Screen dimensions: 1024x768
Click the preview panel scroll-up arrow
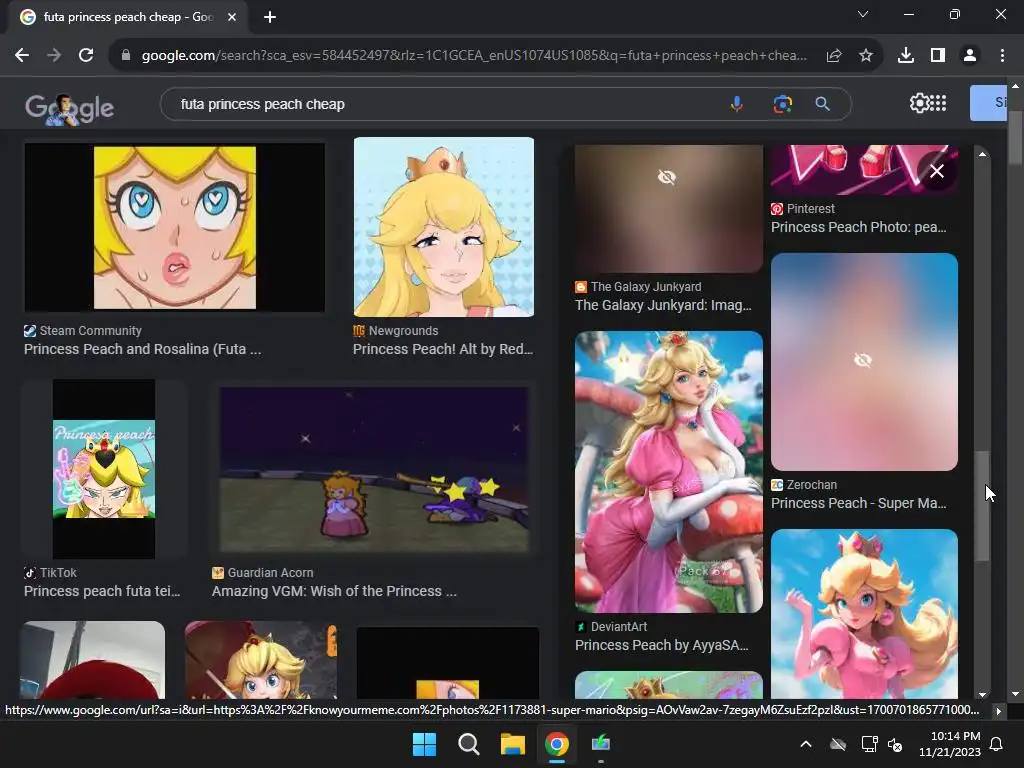pos(982,154)
